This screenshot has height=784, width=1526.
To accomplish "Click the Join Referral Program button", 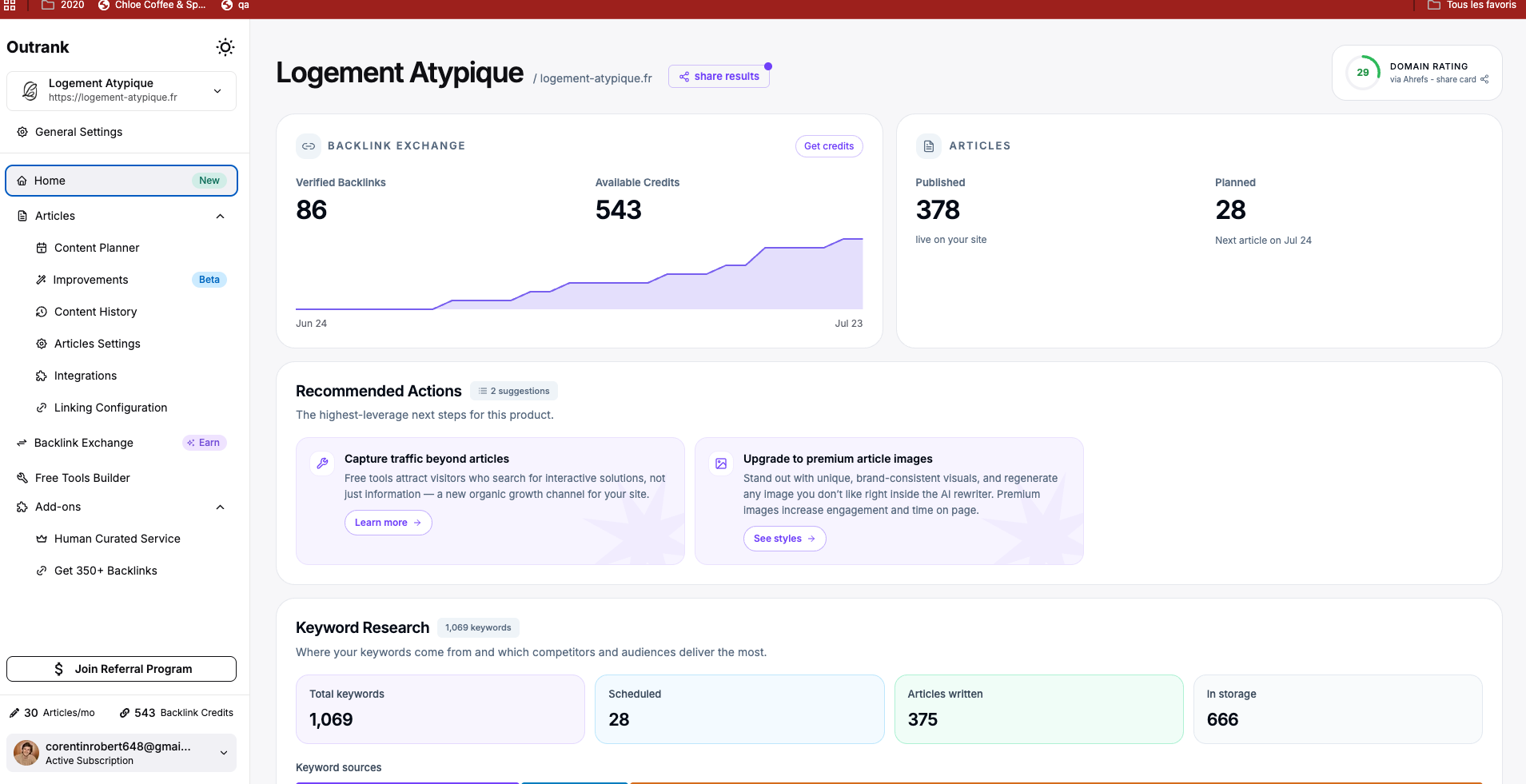I will (x=122, y=669).
